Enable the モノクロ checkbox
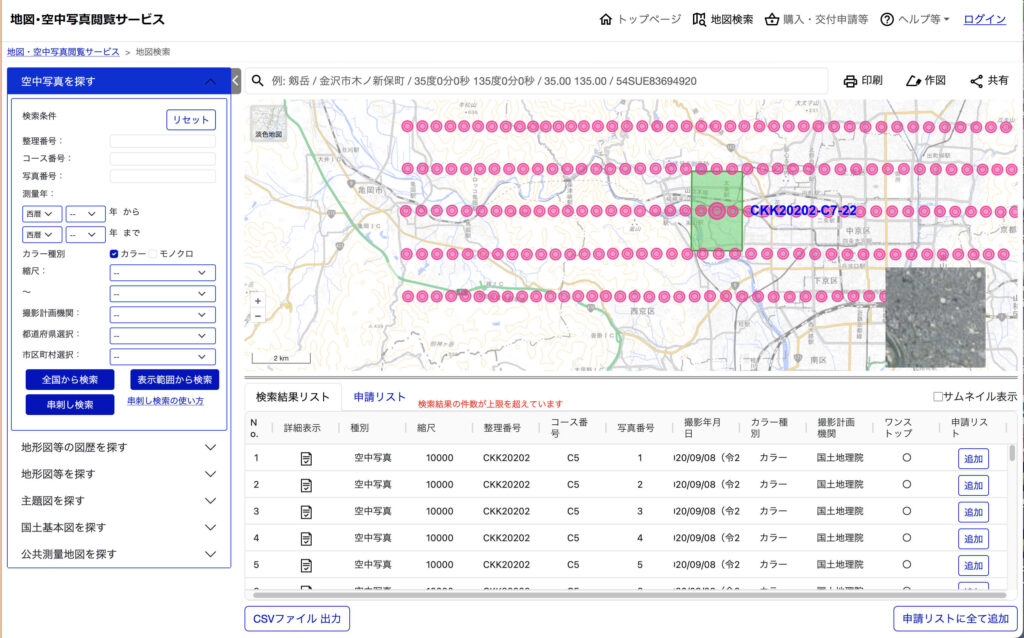 153,254
